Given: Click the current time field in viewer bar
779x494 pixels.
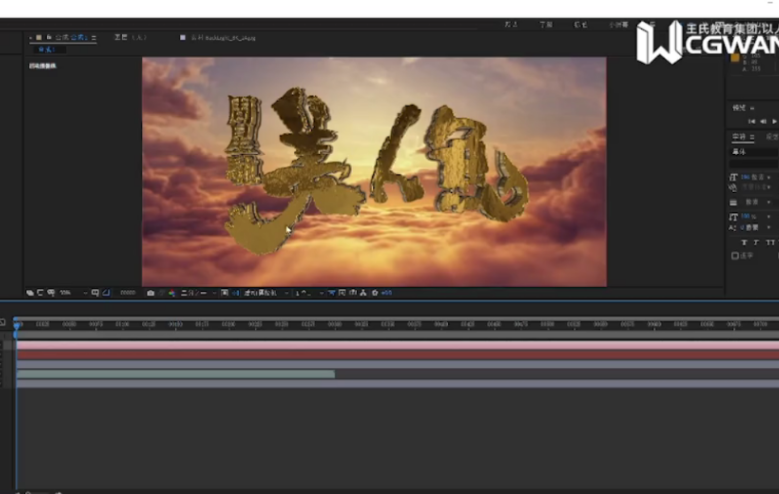Looking at the screenshot, I should (128, 293).
